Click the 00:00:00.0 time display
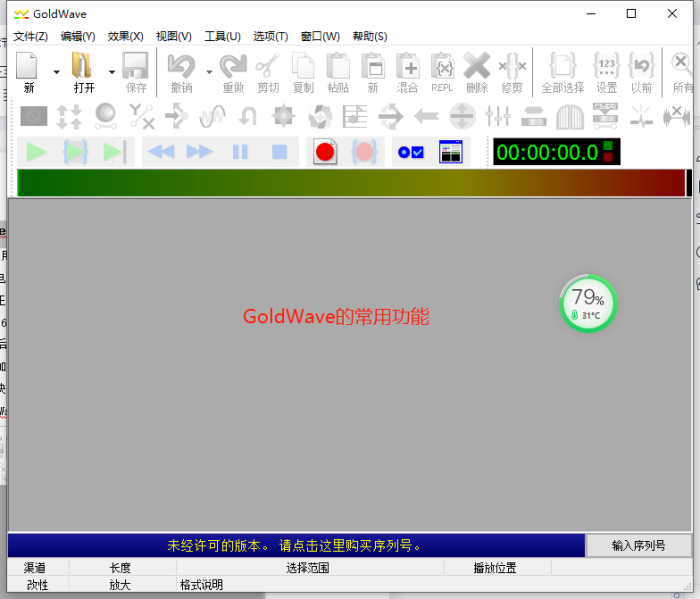This screenshot has width=700, height=599. (556, 152)
